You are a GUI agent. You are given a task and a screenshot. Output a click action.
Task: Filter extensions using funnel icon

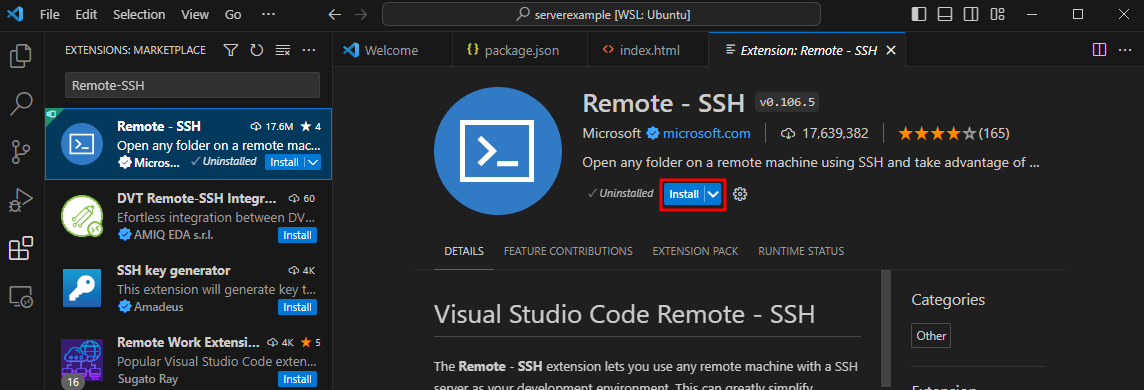pos(231,50)
